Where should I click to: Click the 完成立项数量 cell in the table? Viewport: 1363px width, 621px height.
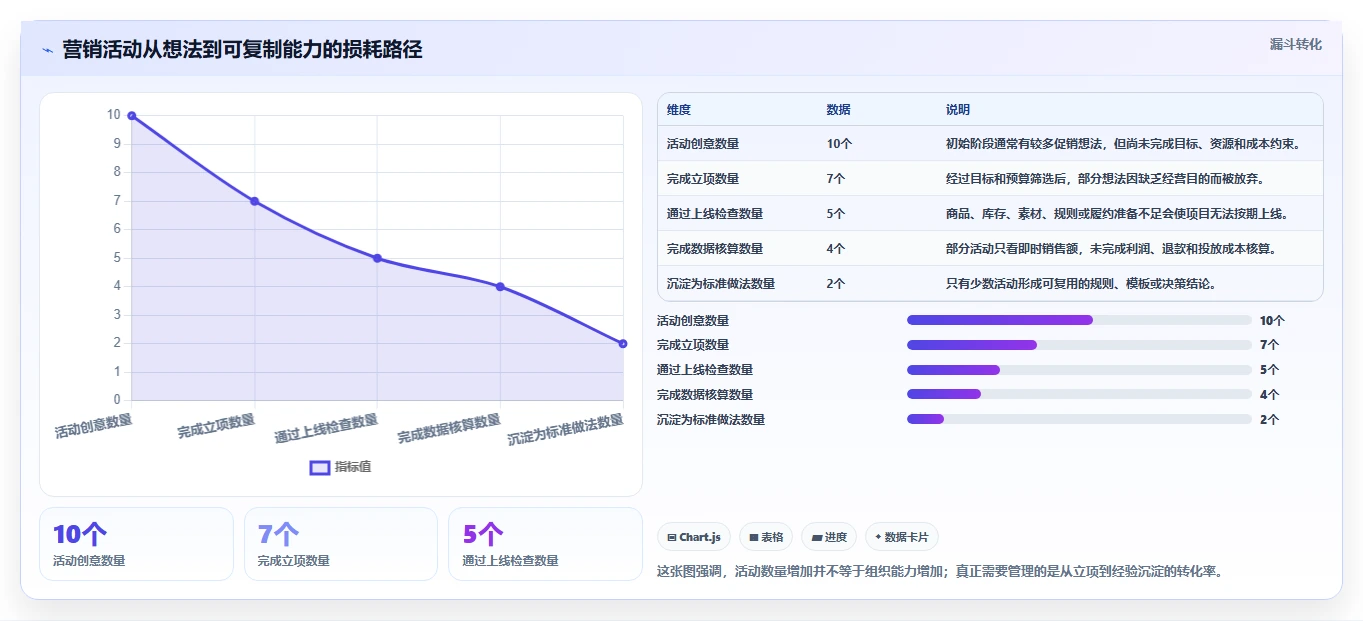(x=703, y=179)
